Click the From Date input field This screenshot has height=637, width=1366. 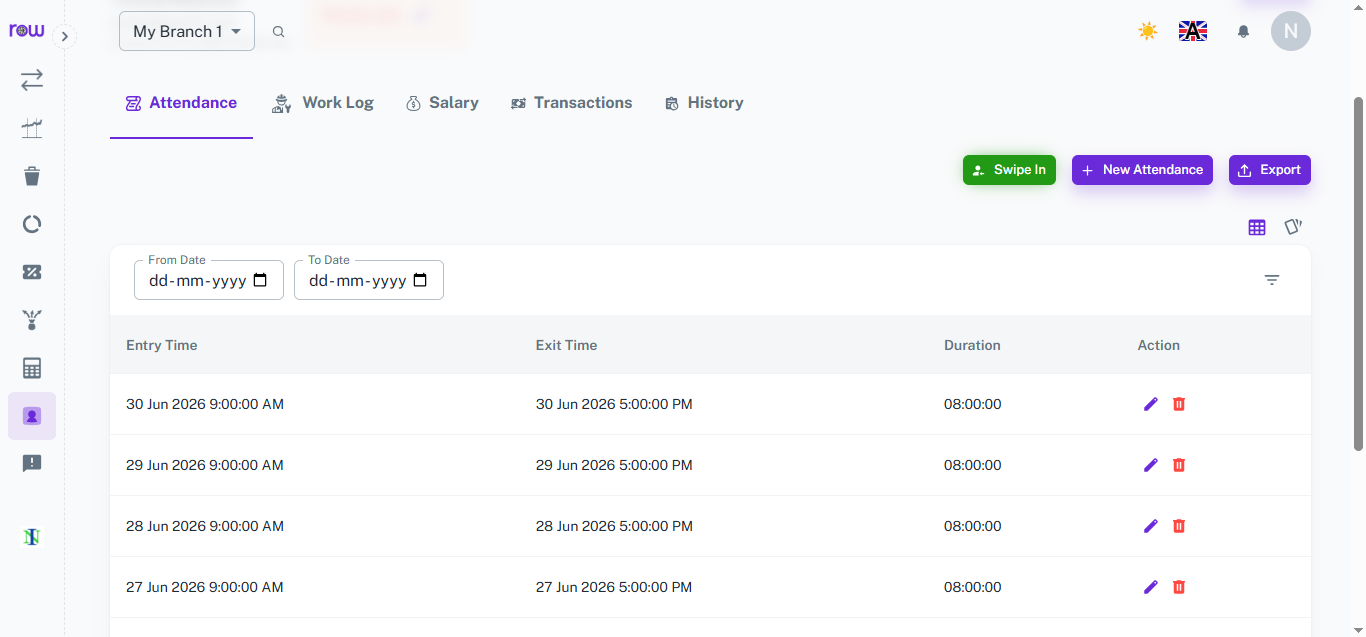click(x=209, y=280)
